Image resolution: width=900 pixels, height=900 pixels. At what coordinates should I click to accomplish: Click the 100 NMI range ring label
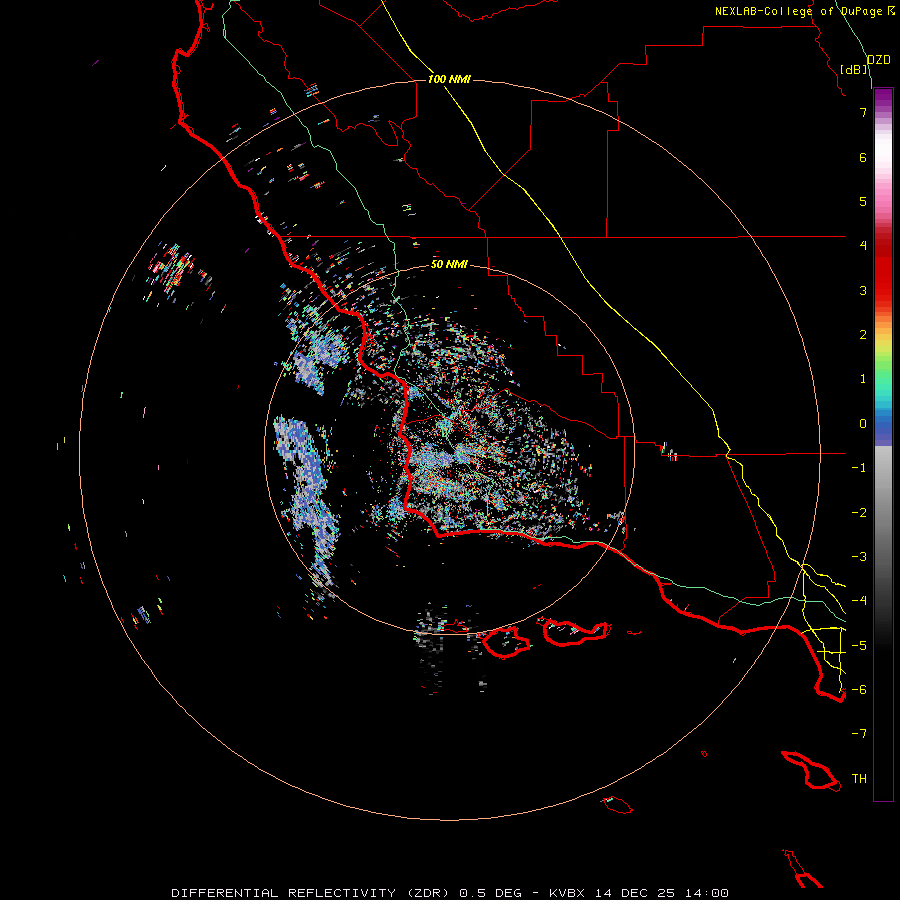[449, 79]
